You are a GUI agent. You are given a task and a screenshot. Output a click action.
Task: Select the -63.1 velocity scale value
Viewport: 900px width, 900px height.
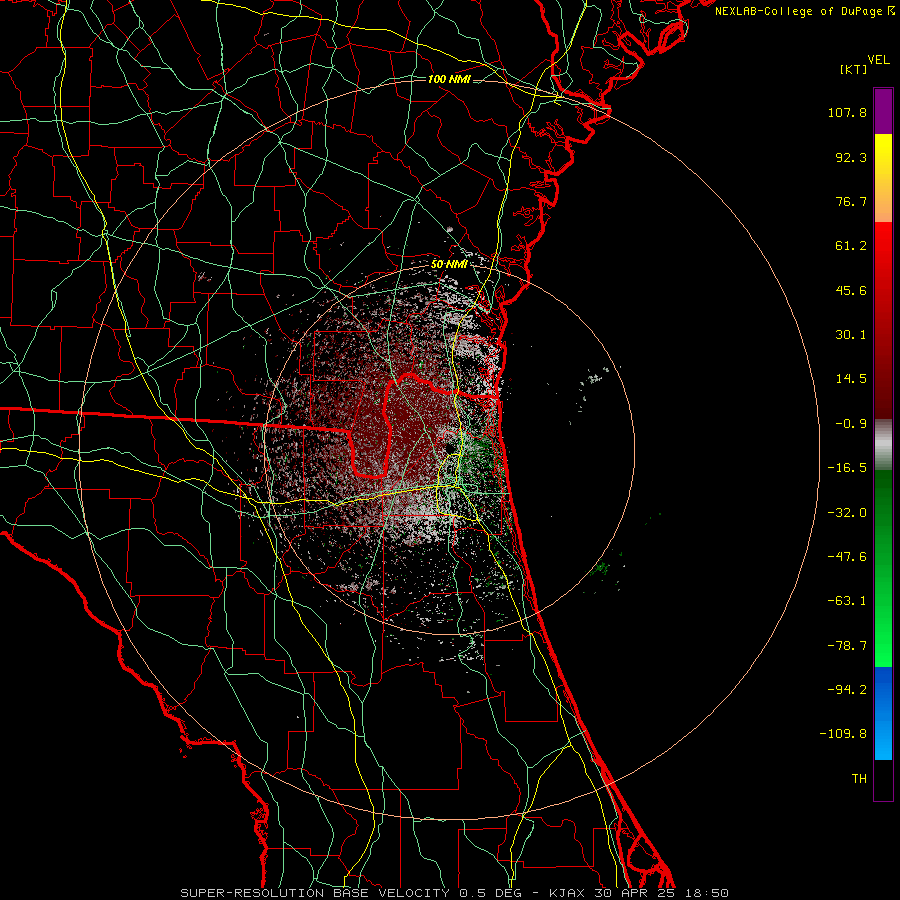click(847, 601)
